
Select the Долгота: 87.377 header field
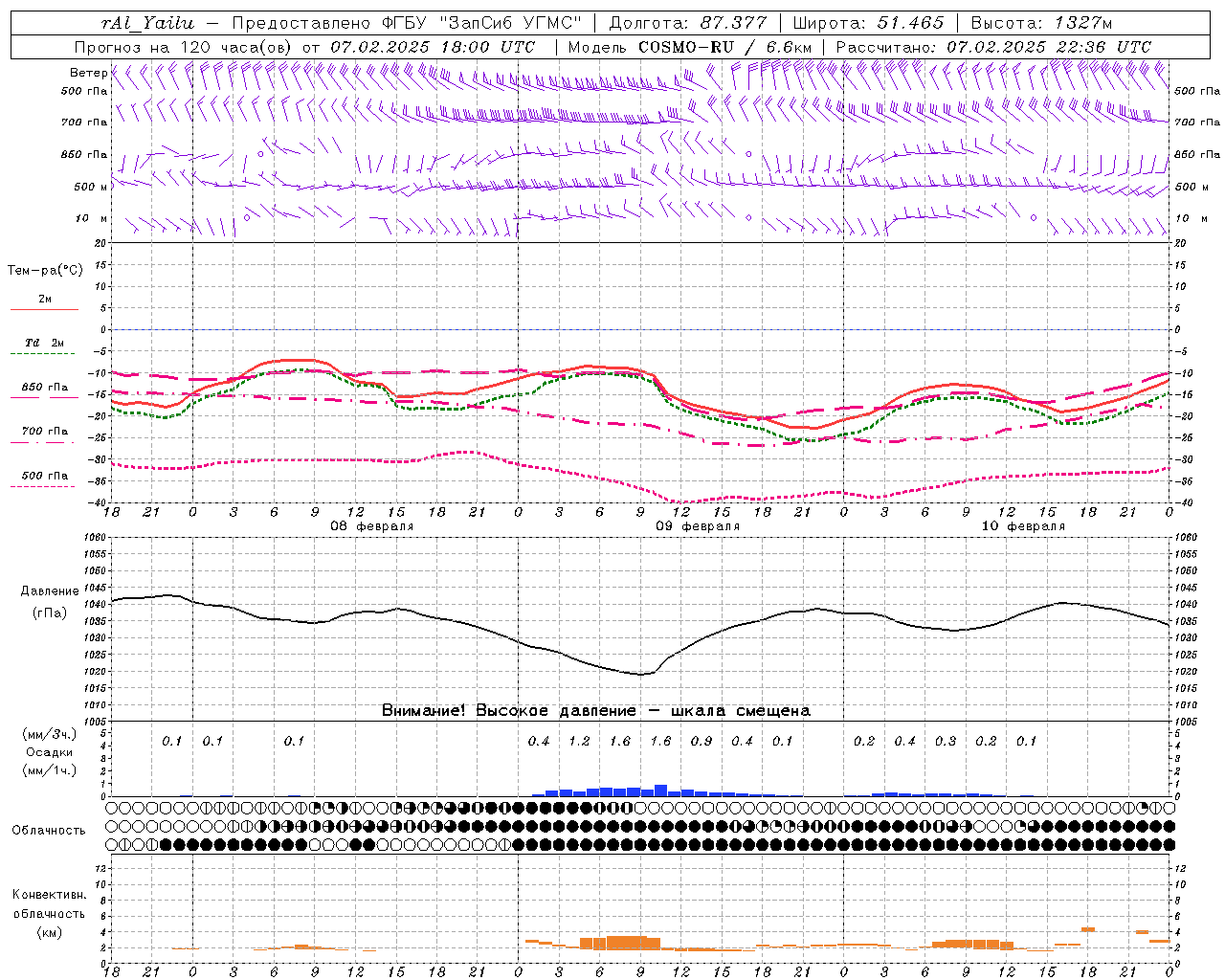tap(689, 23)
